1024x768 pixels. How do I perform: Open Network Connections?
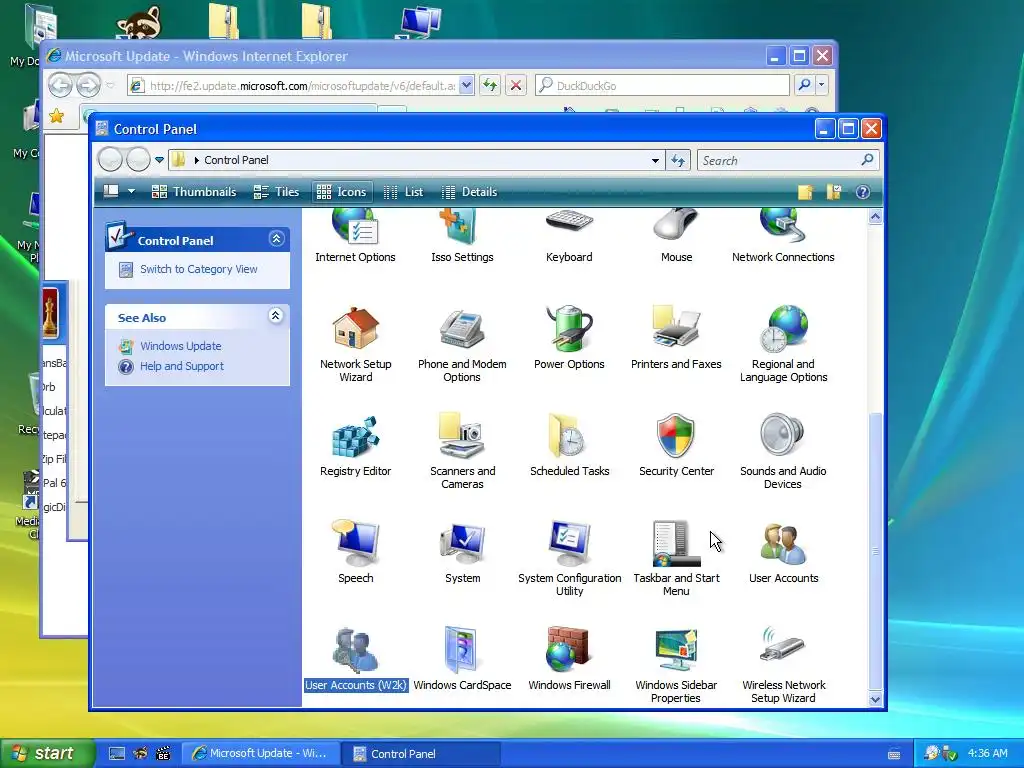tap(783, 235)
